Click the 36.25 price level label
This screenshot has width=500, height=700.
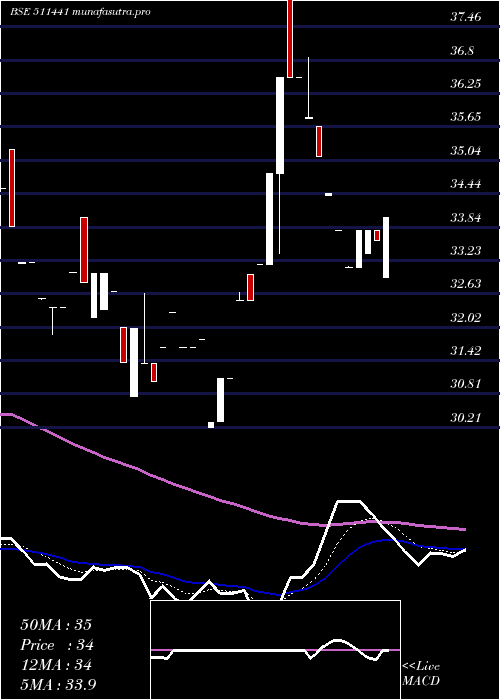[x=466, y=84]
